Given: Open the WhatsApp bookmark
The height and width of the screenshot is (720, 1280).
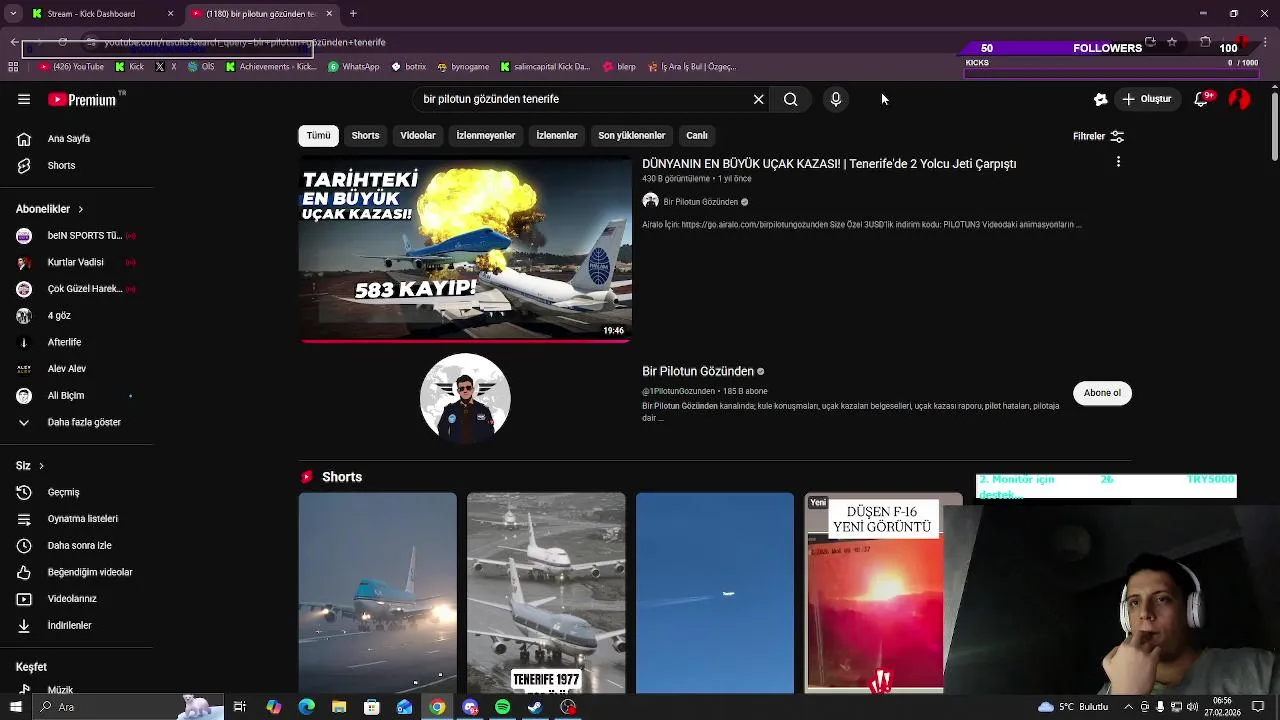Looking at the screenshot, I should coord(354,67).
